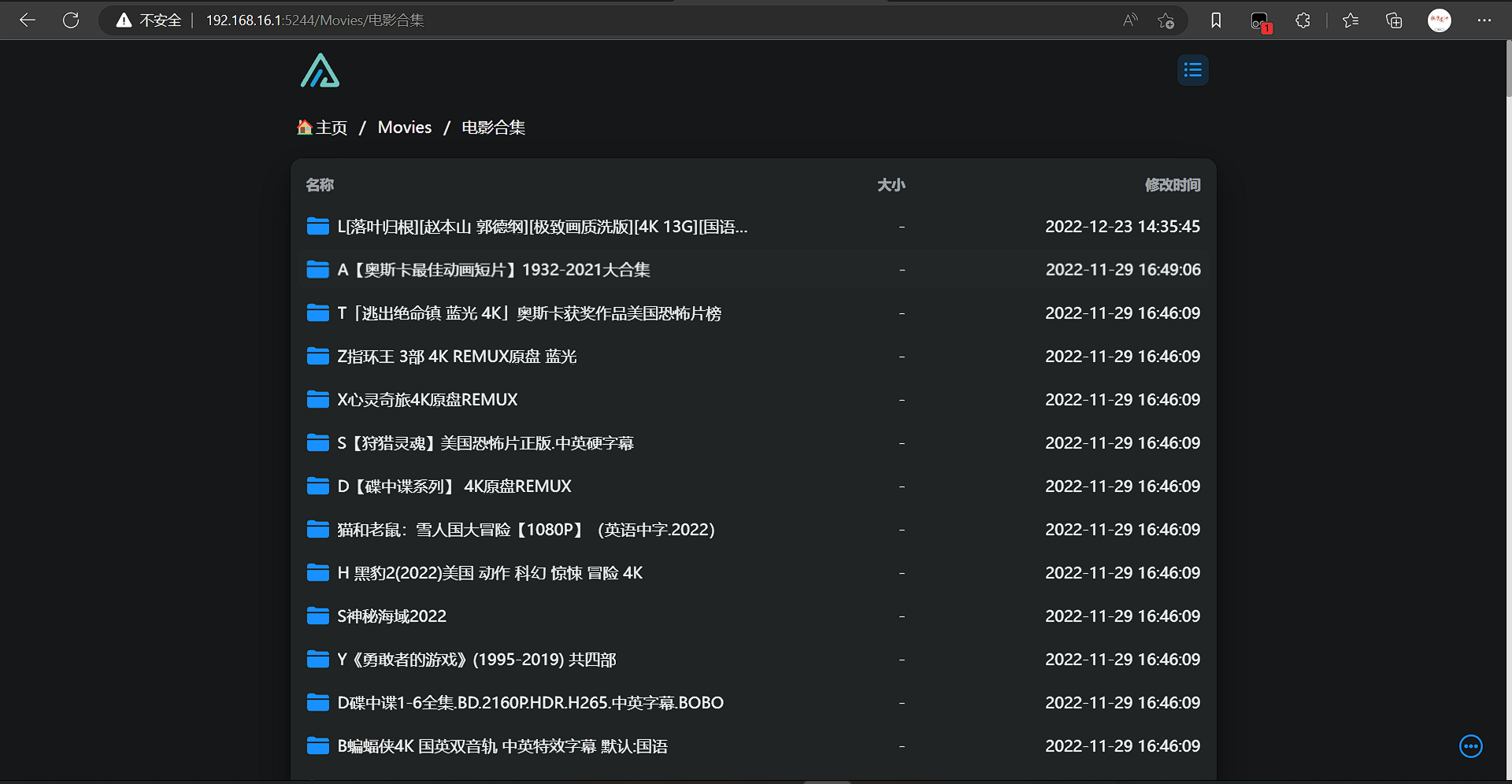Viewport: 1512px width, 784px height.
Task: Open the floating more-options toolbar button
Action: click(x=1470, y=746)
